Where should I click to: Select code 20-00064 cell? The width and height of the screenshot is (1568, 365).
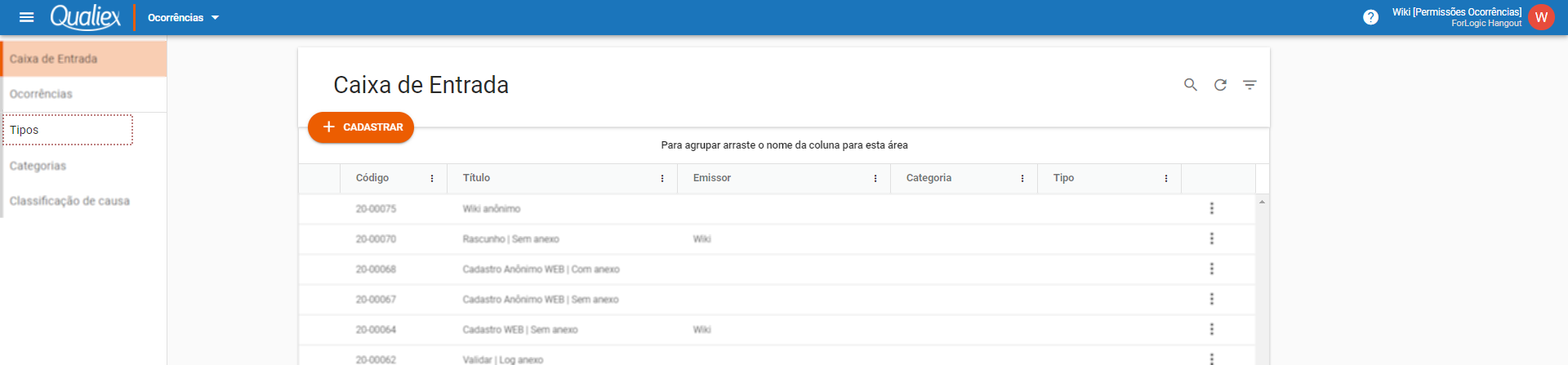(376, 330)
